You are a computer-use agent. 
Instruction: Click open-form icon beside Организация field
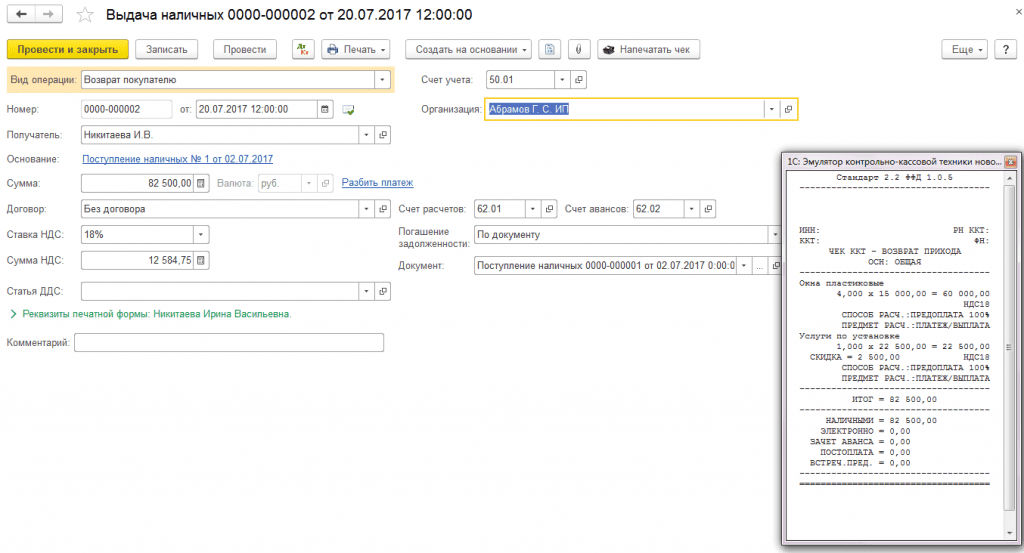click(x=788, y=109)
